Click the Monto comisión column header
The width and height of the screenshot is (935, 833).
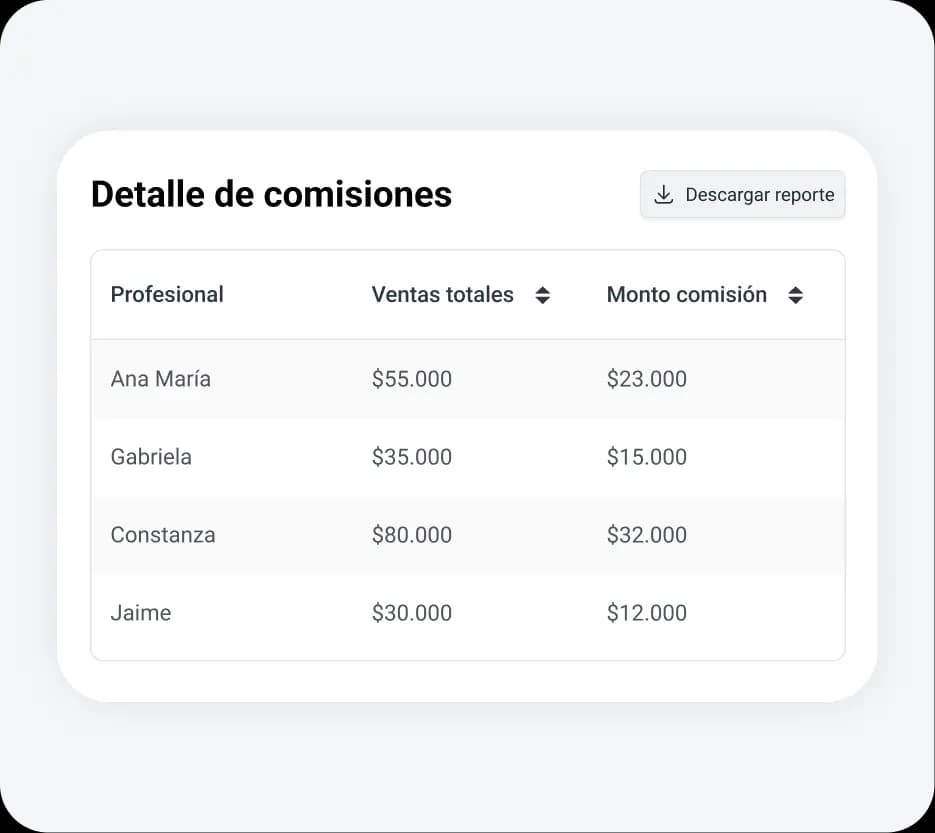686,295
